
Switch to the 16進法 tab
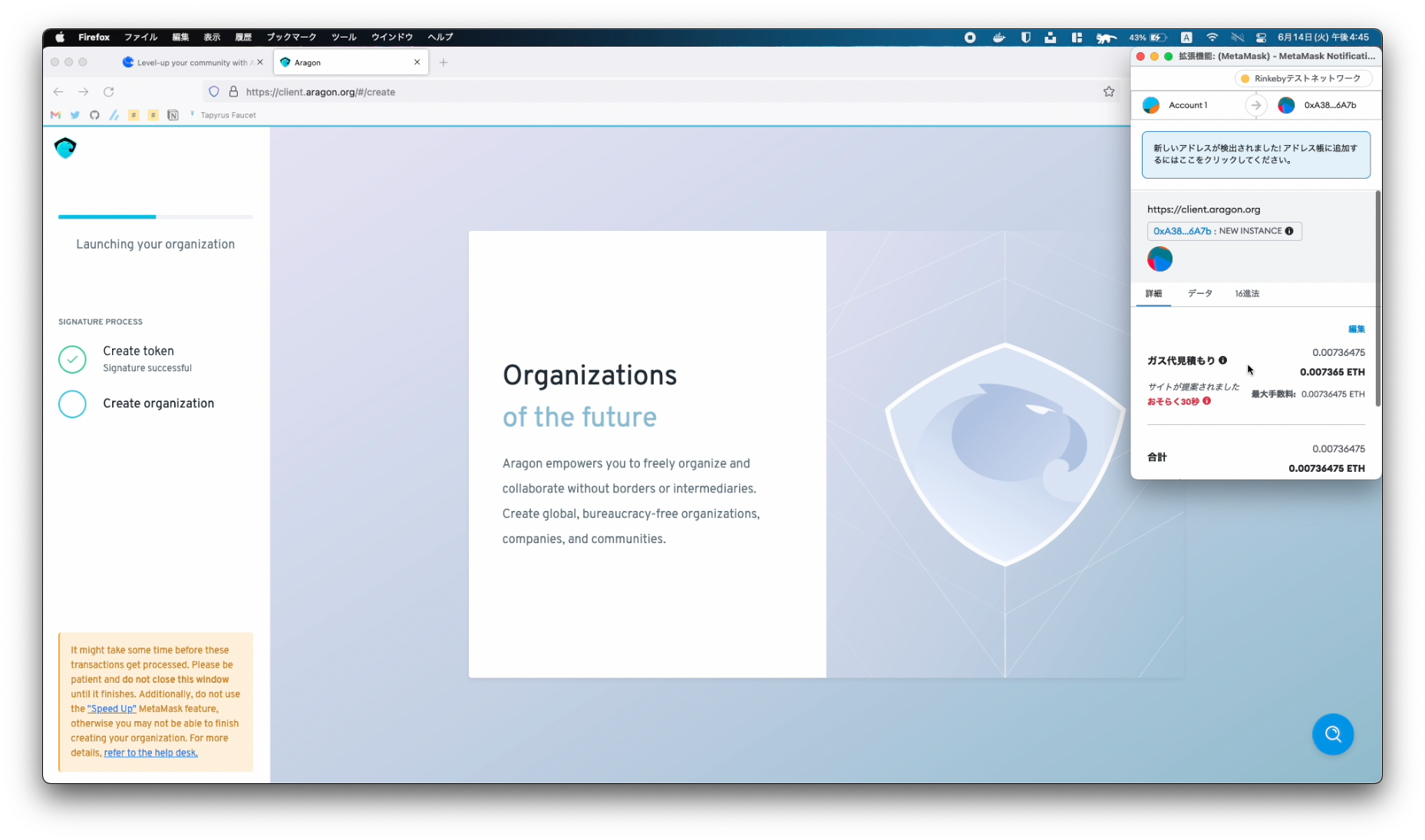pos(1247,294)
